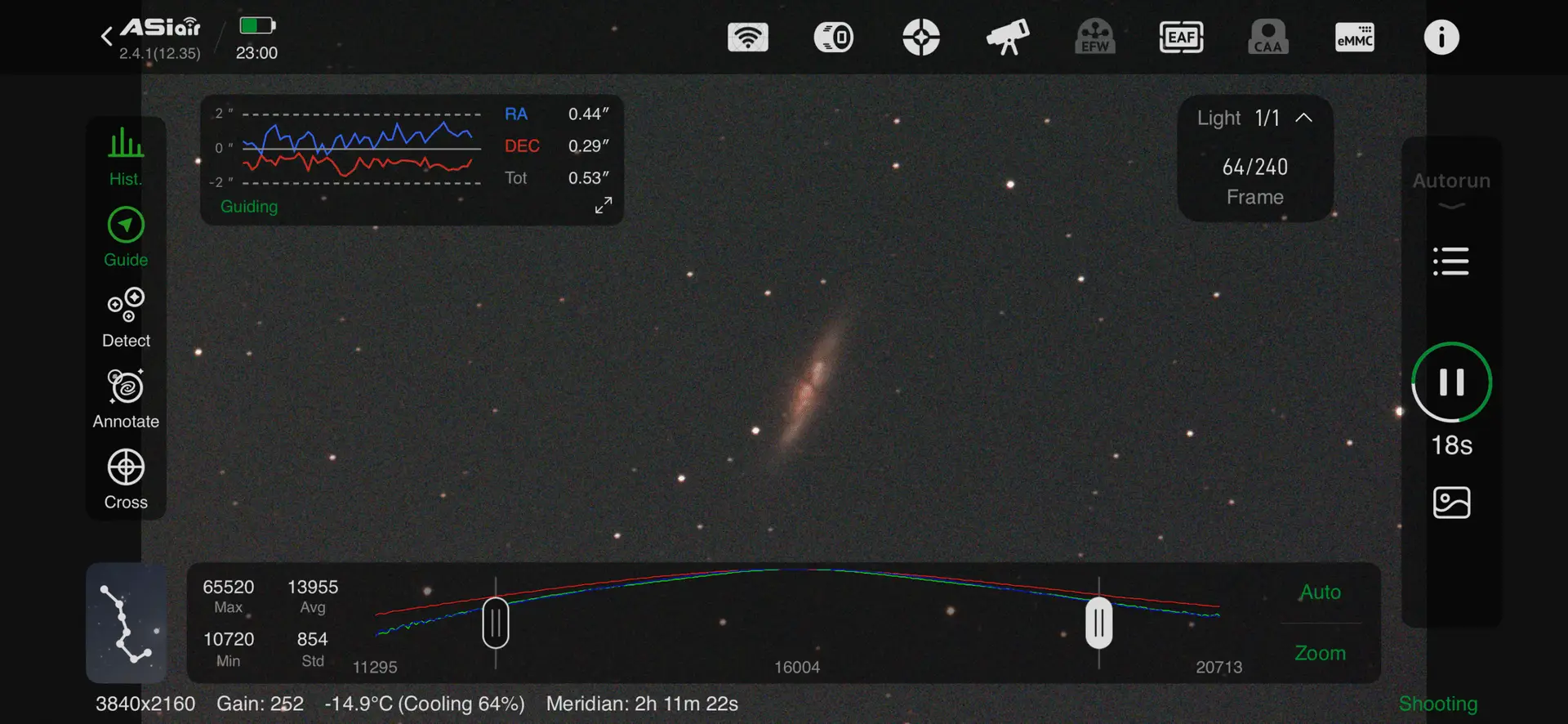Open eMMC storage settings
The image size is (1568, 724).
pyautogui.click(x=1355, y=37)
